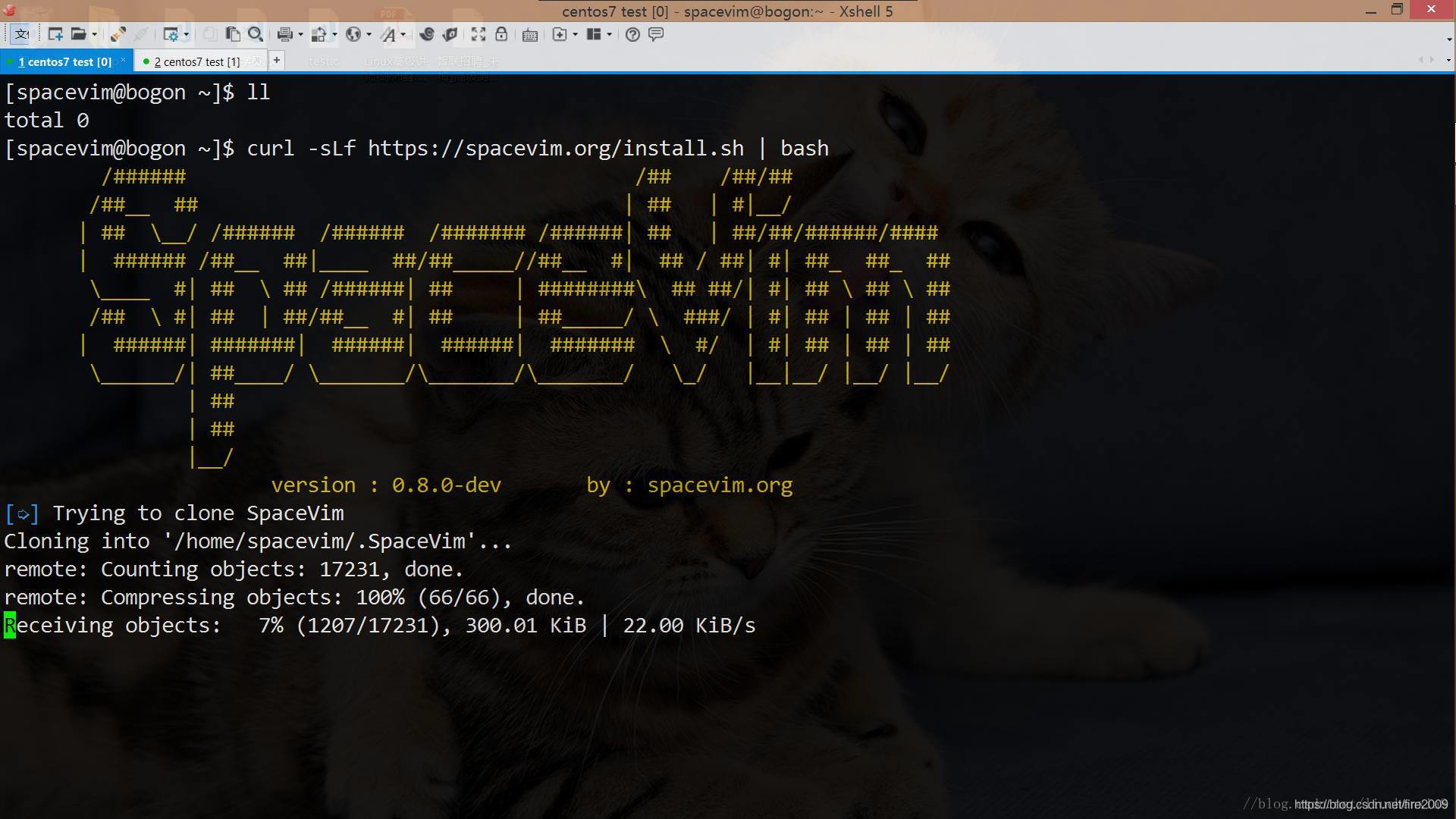1456x819 pixels.
Task: Click the Open Session folder icon
Action: point(77,34)
